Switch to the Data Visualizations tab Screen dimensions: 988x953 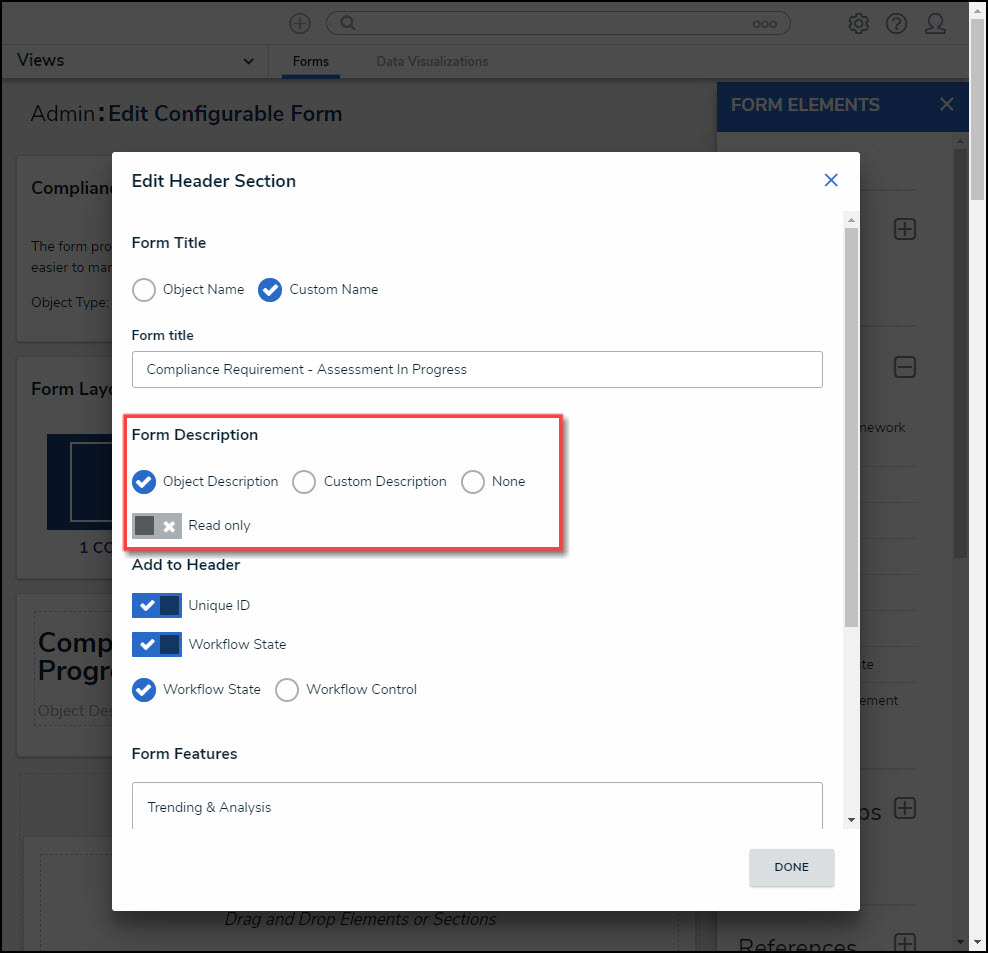432,62
